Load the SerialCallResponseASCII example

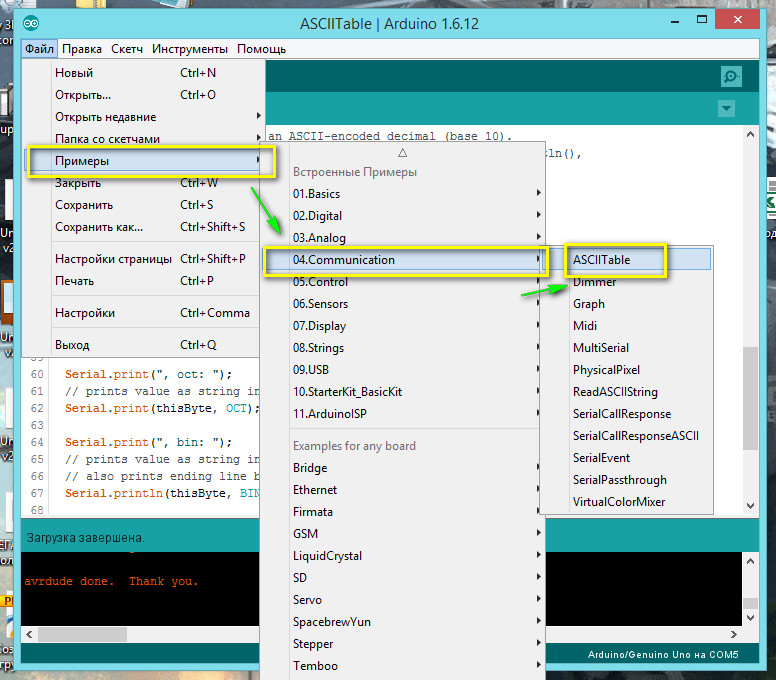[x=627, y=436]
